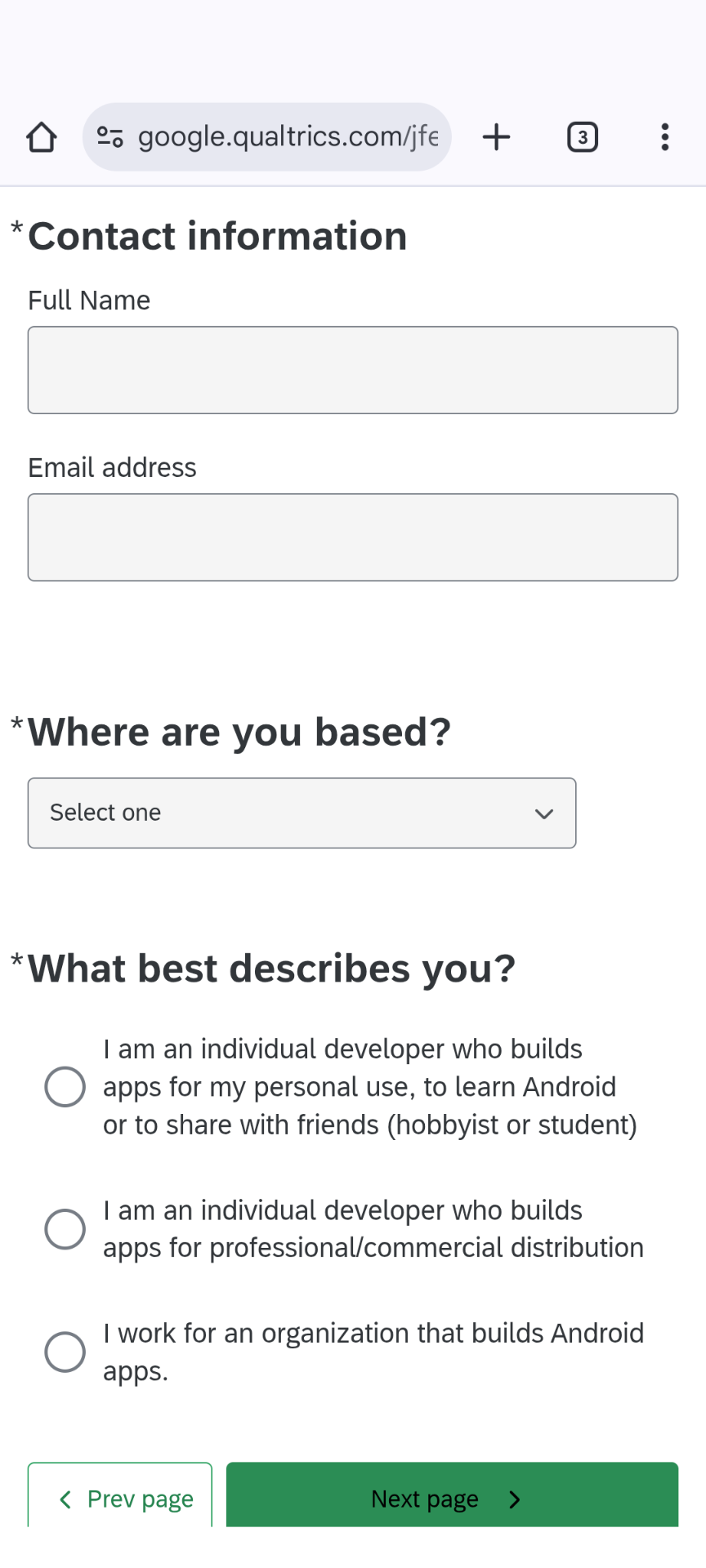Open the tab switcher showing 3 tabs

[x=583, y=137]
